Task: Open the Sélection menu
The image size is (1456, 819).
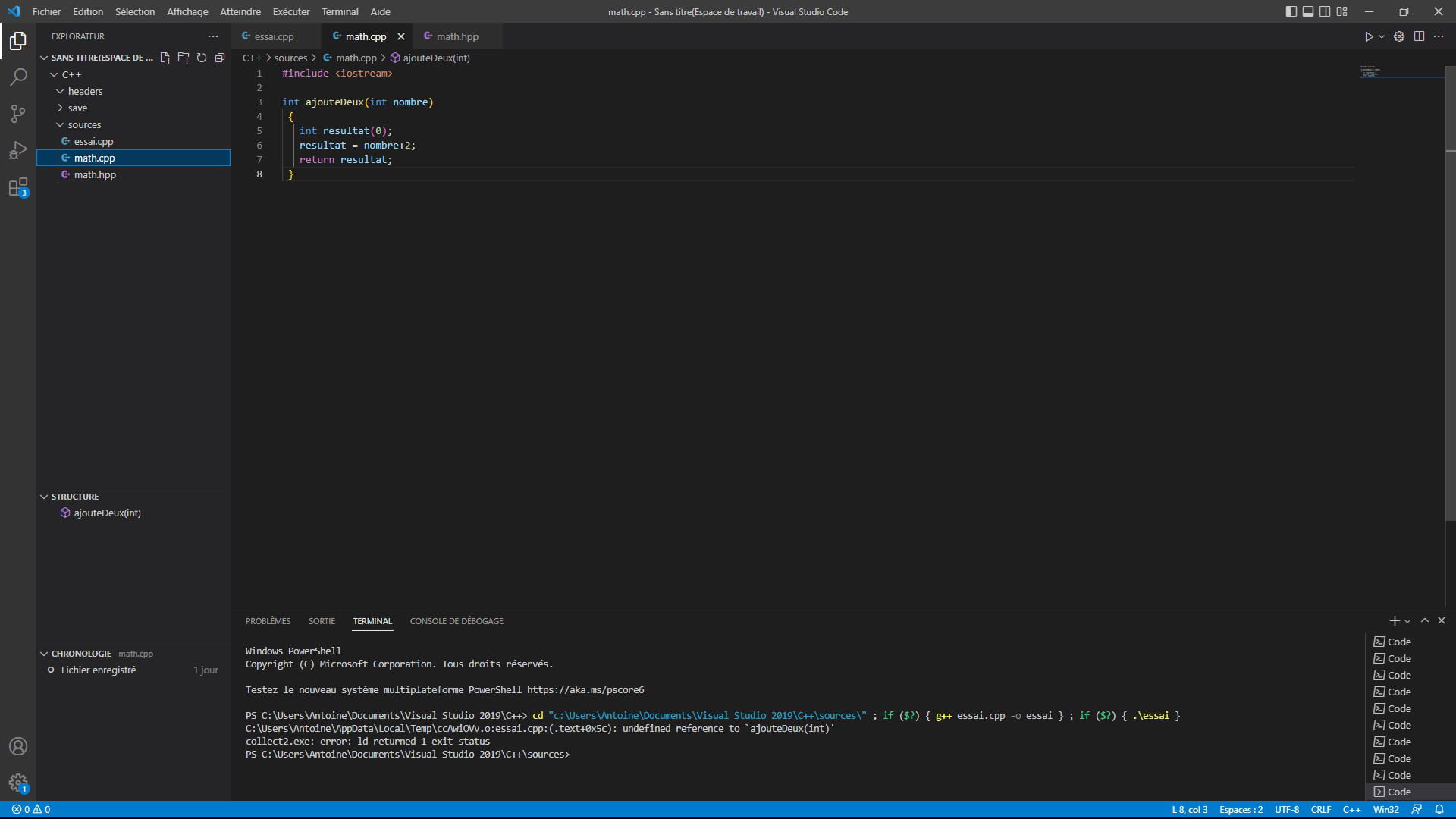Action: coord(135,11)
